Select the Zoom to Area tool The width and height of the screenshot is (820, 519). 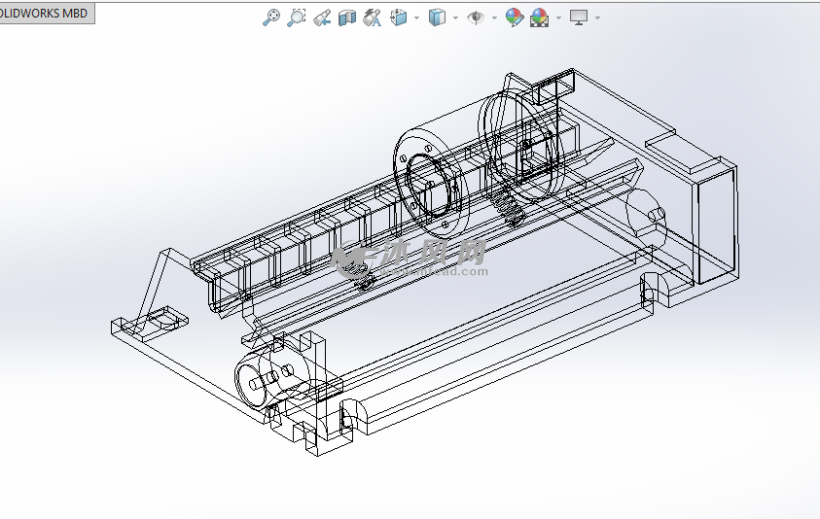point(297,17)
